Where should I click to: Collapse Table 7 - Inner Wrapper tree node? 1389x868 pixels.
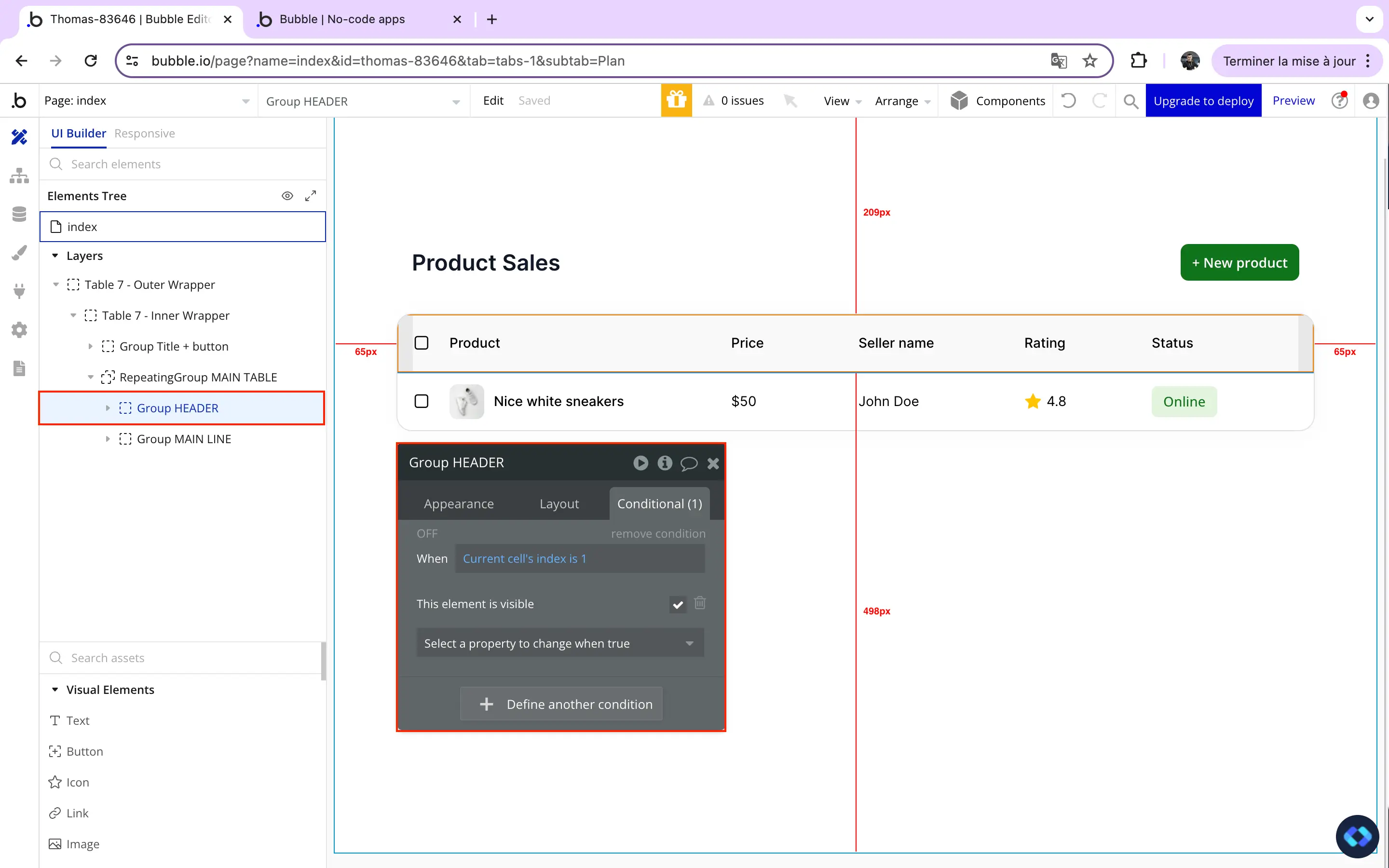(73, 316)
